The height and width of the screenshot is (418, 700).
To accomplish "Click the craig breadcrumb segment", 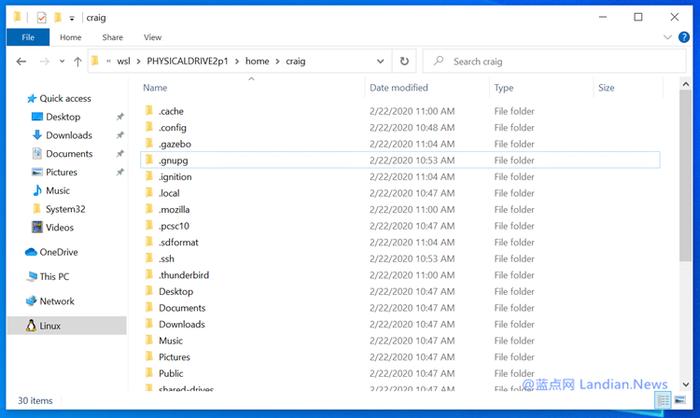I will [x=296, y=61].
